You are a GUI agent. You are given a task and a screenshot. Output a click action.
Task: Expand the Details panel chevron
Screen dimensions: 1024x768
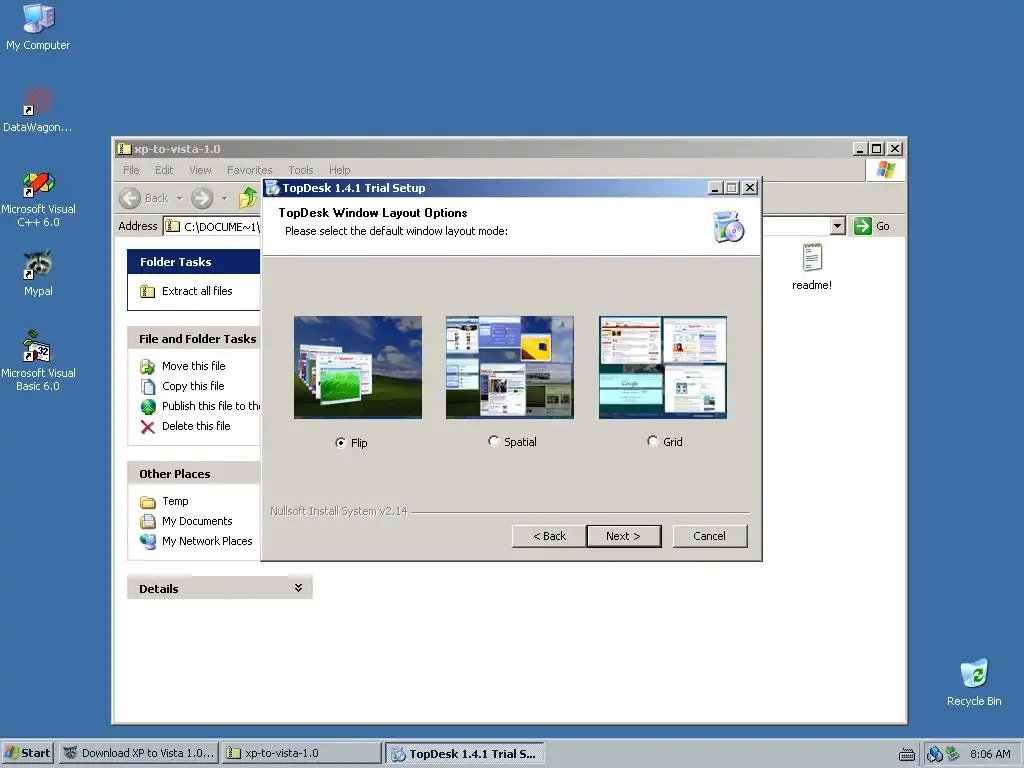coord(298,588)
